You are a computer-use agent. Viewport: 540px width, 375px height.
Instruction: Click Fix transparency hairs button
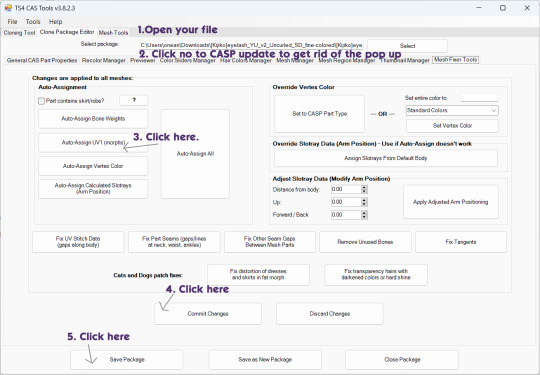[376, 275]
